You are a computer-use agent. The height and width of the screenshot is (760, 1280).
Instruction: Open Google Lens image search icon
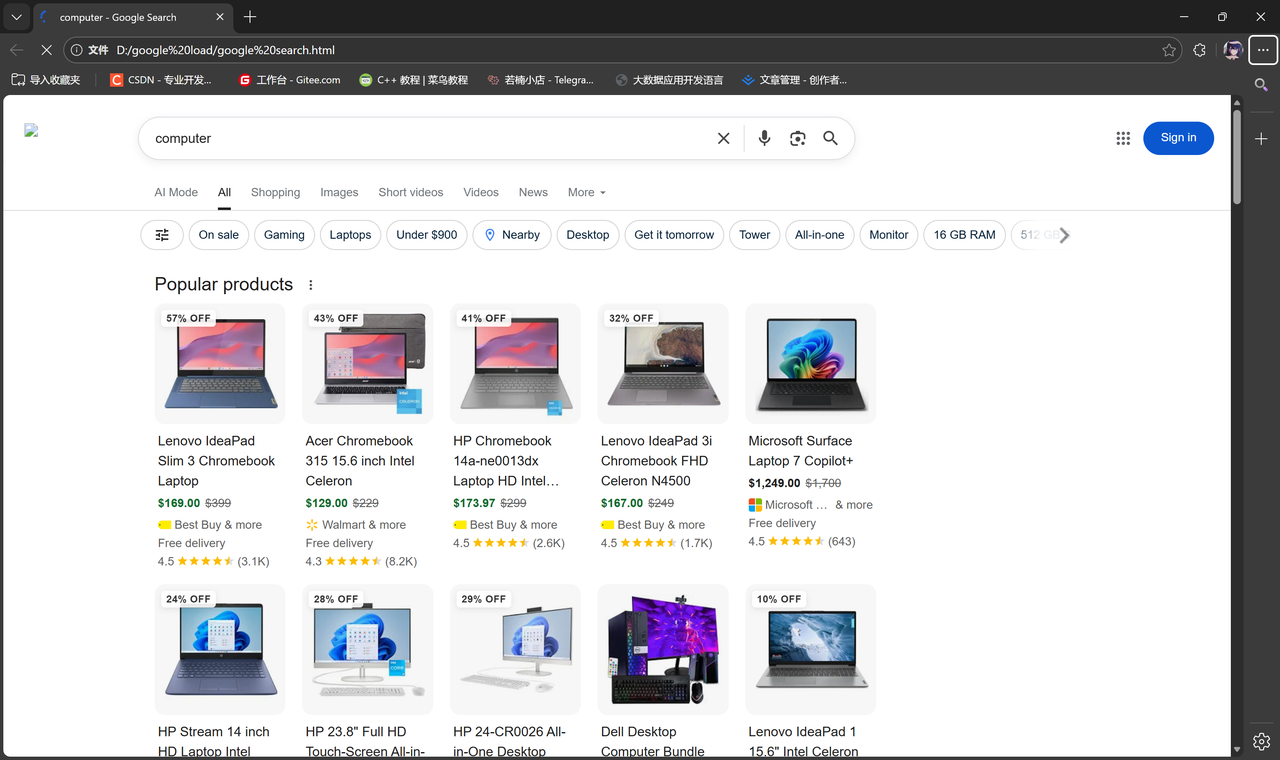coord(797,139)
